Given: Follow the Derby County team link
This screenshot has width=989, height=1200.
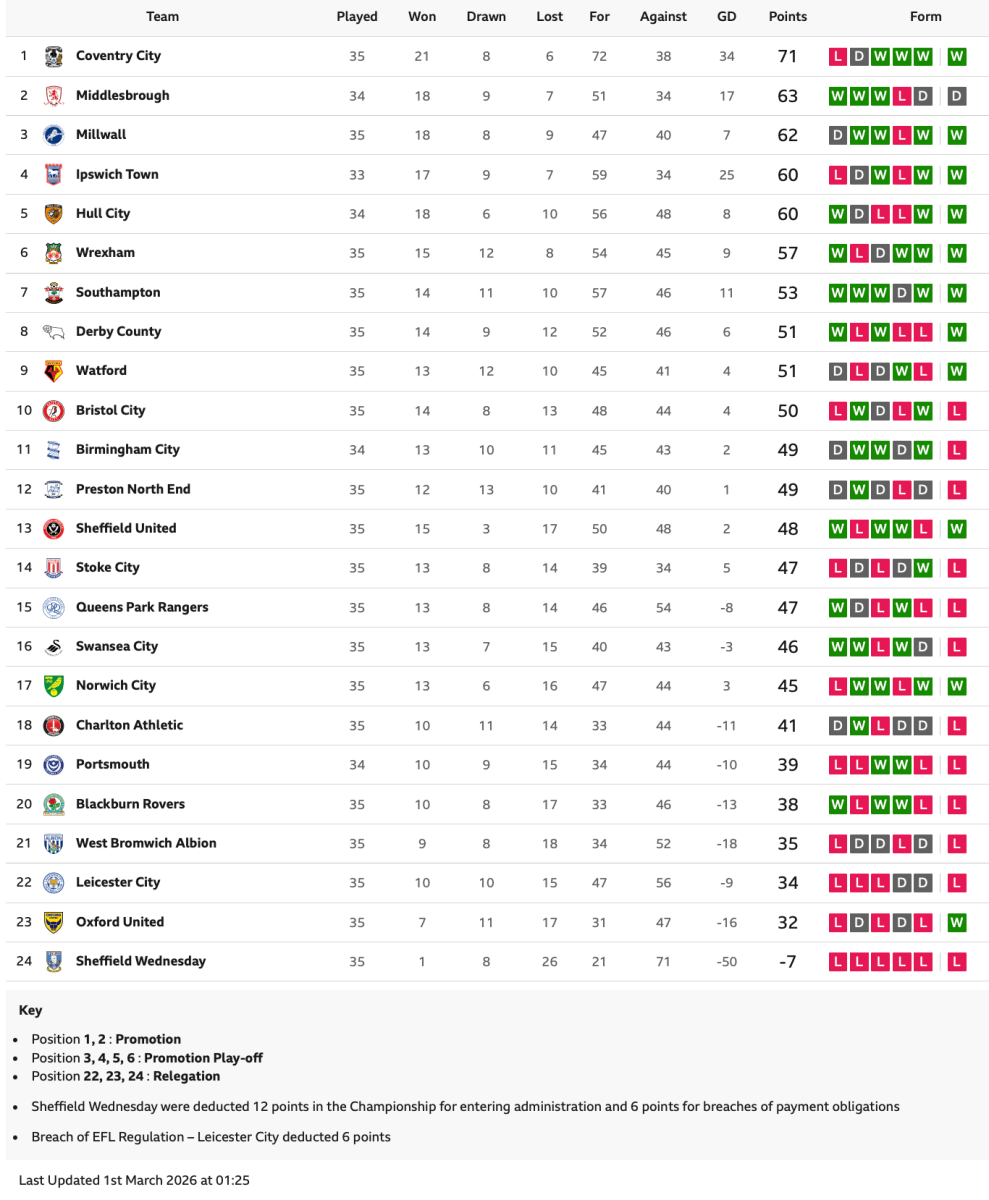Looking at the screenshot, I should coord(118,332).
